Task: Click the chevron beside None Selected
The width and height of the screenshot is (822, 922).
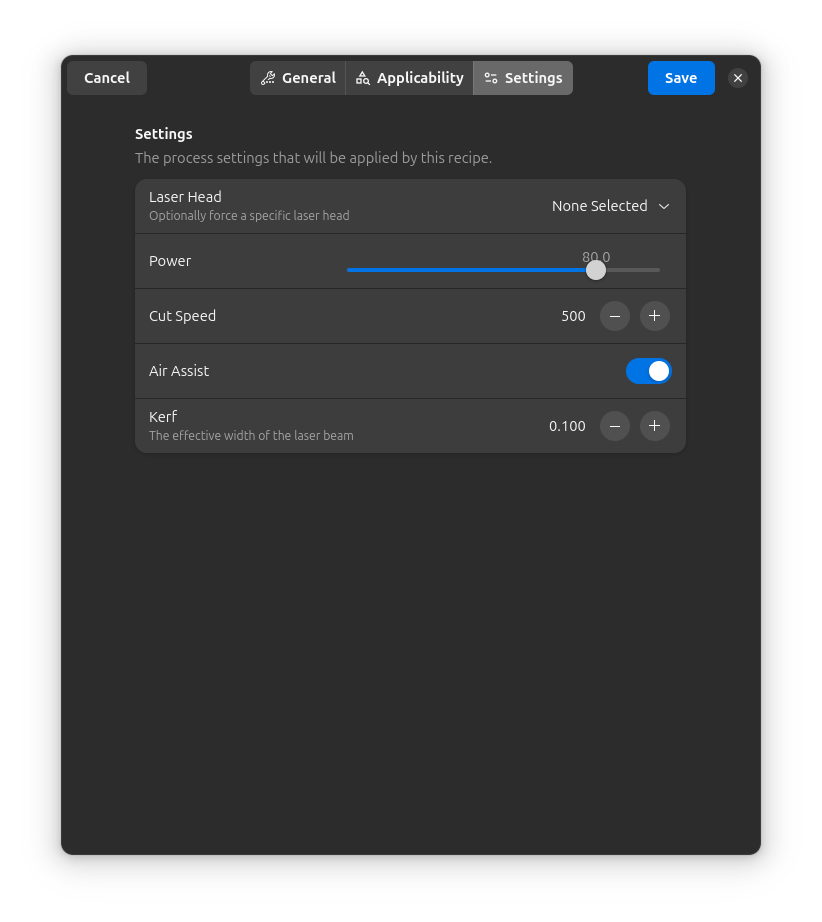Action: point(664,206)
